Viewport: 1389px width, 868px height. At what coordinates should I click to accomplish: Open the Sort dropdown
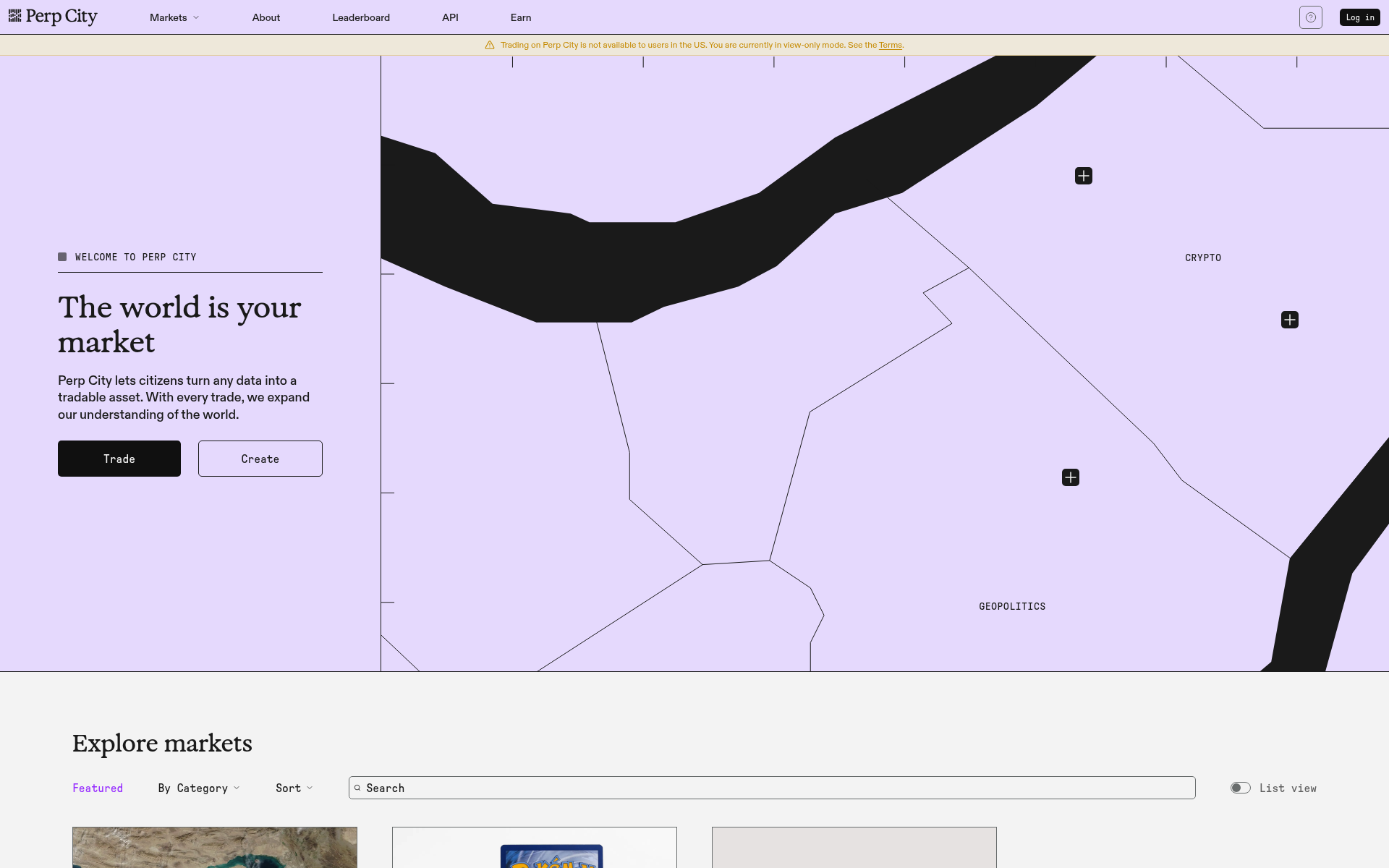click(294, 788)
